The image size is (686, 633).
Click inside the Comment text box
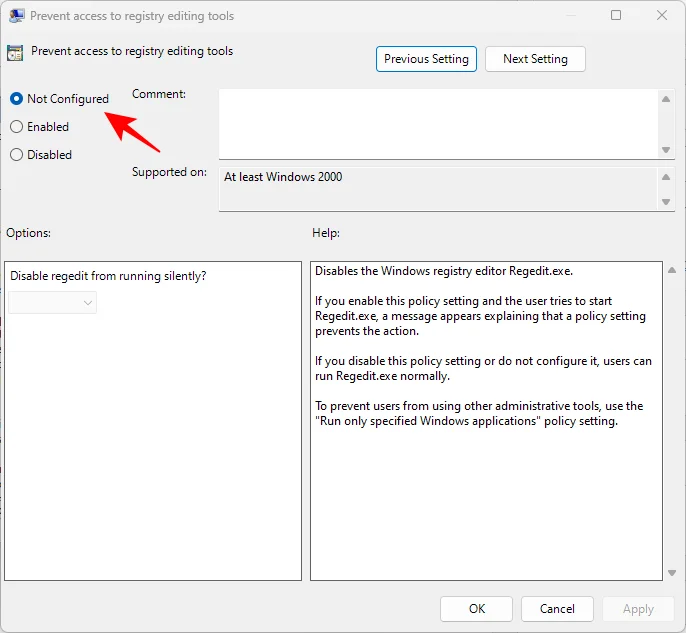(x=438, y=122)
